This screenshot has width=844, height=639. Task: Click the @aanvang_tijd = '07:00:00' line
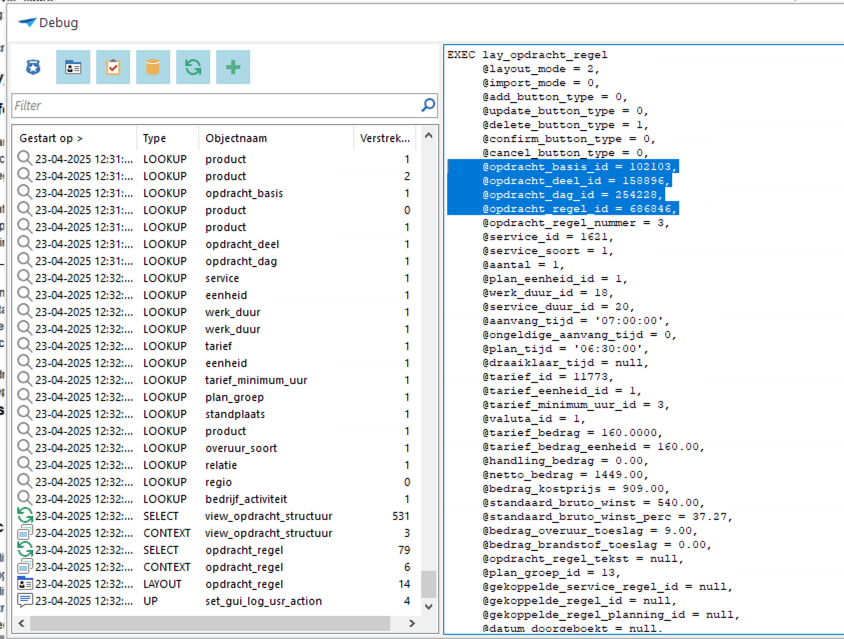tap(575, 321)
